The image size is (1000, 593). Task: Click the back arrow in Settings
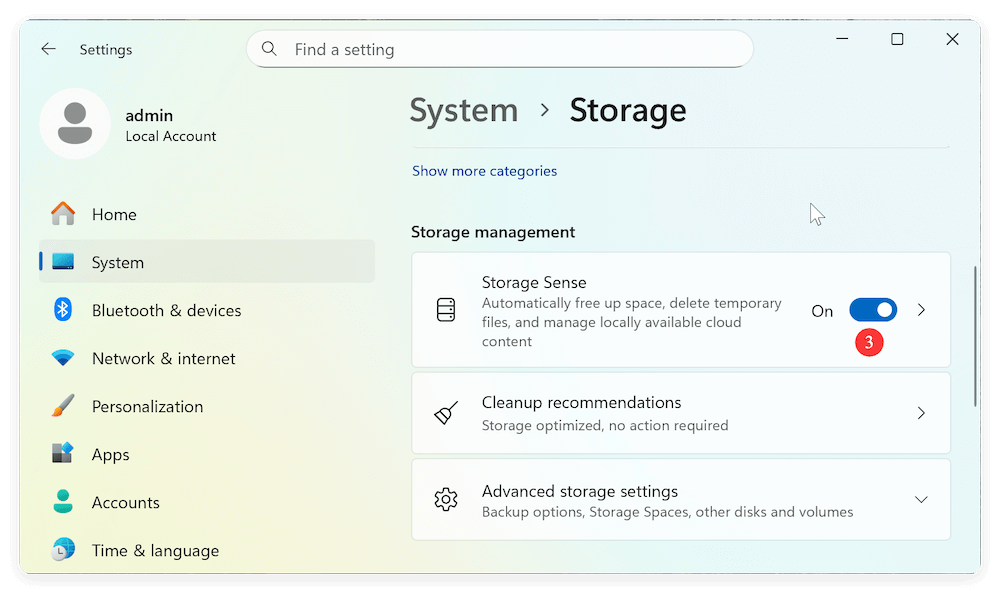(48, 49)
